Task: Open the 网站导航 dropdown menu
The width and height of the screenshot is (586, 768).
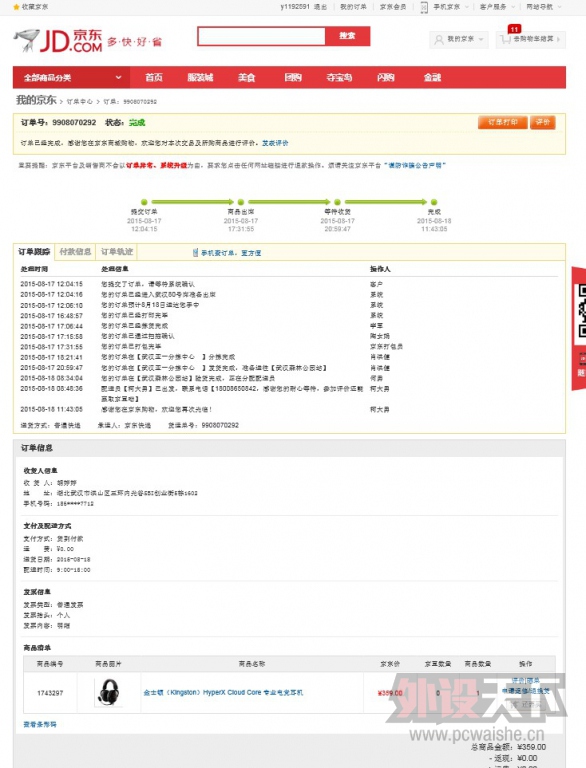Action: pyautogui.click(x=544, y=7)
